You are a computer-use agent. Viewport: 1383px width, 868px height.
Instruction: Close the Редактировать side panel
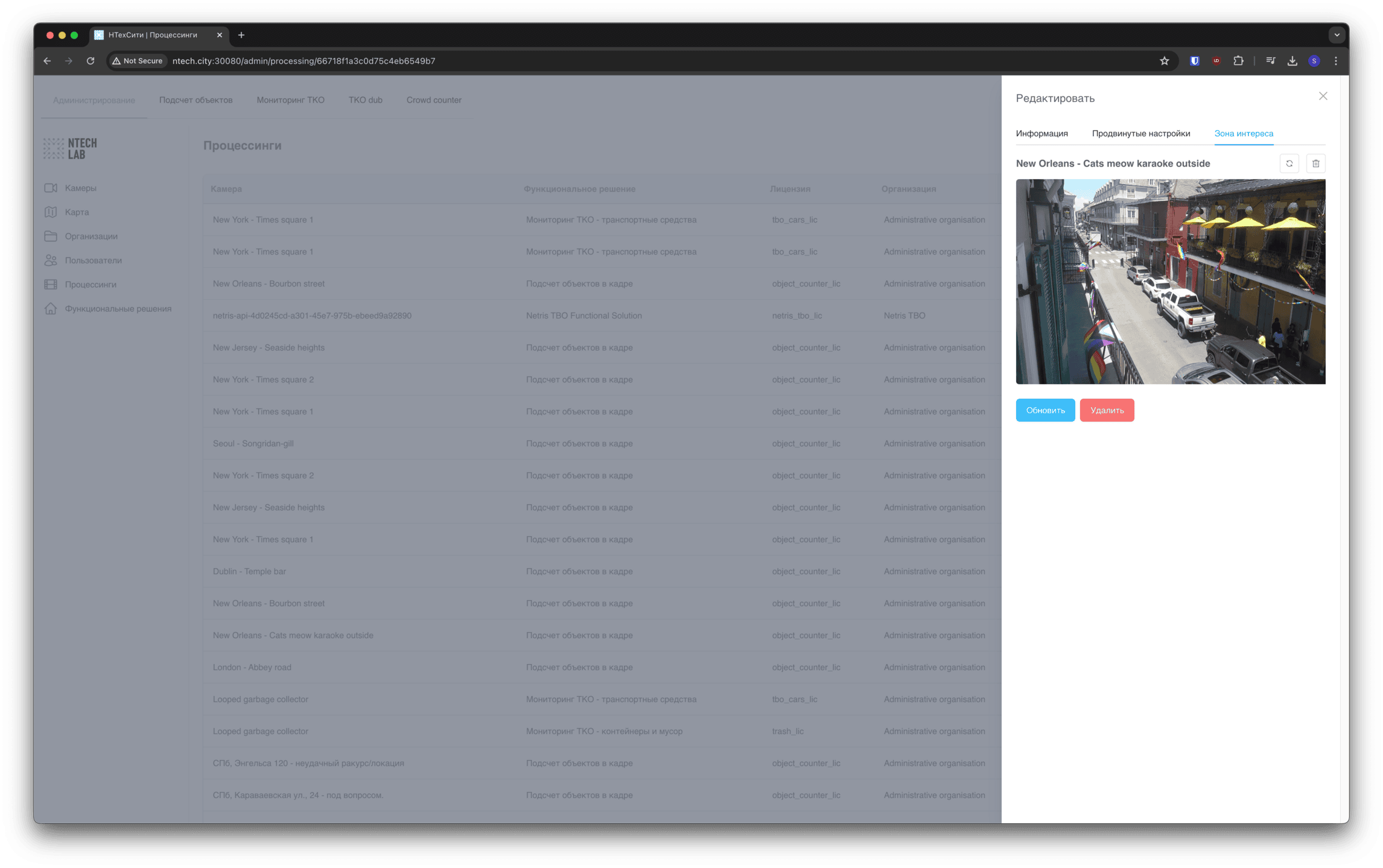point(1323,97)
